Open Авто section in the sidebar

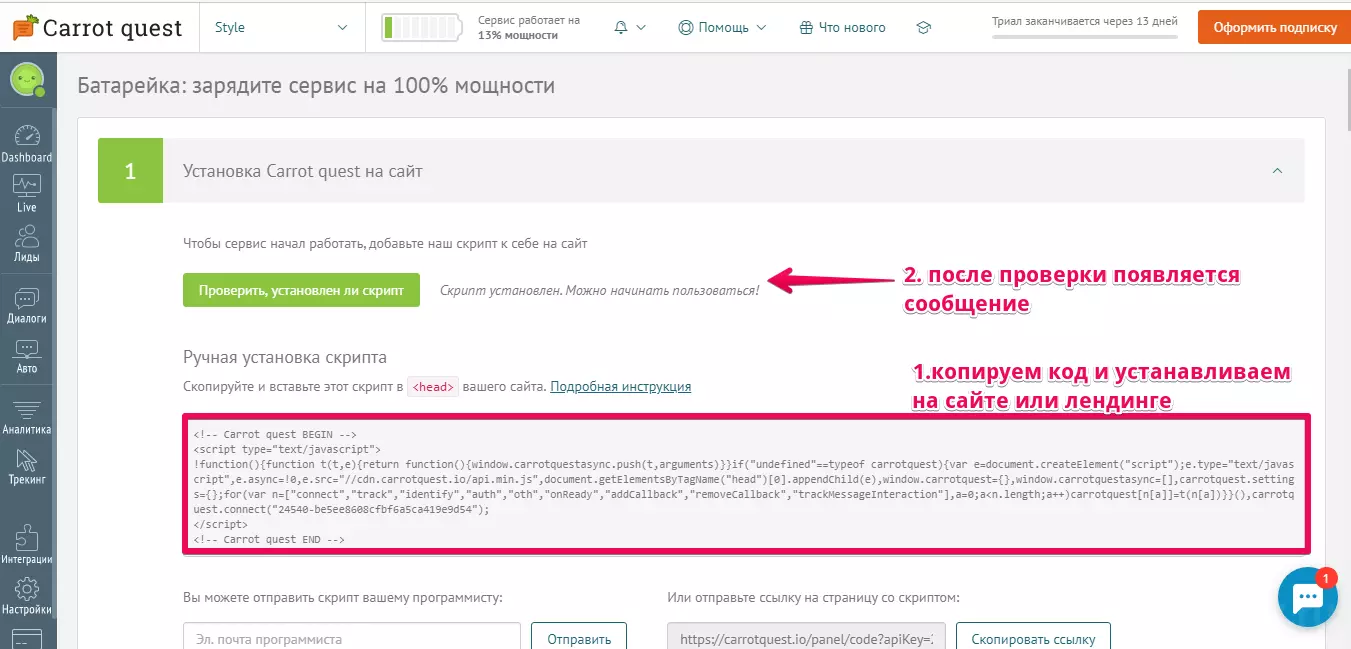point(27,356)
